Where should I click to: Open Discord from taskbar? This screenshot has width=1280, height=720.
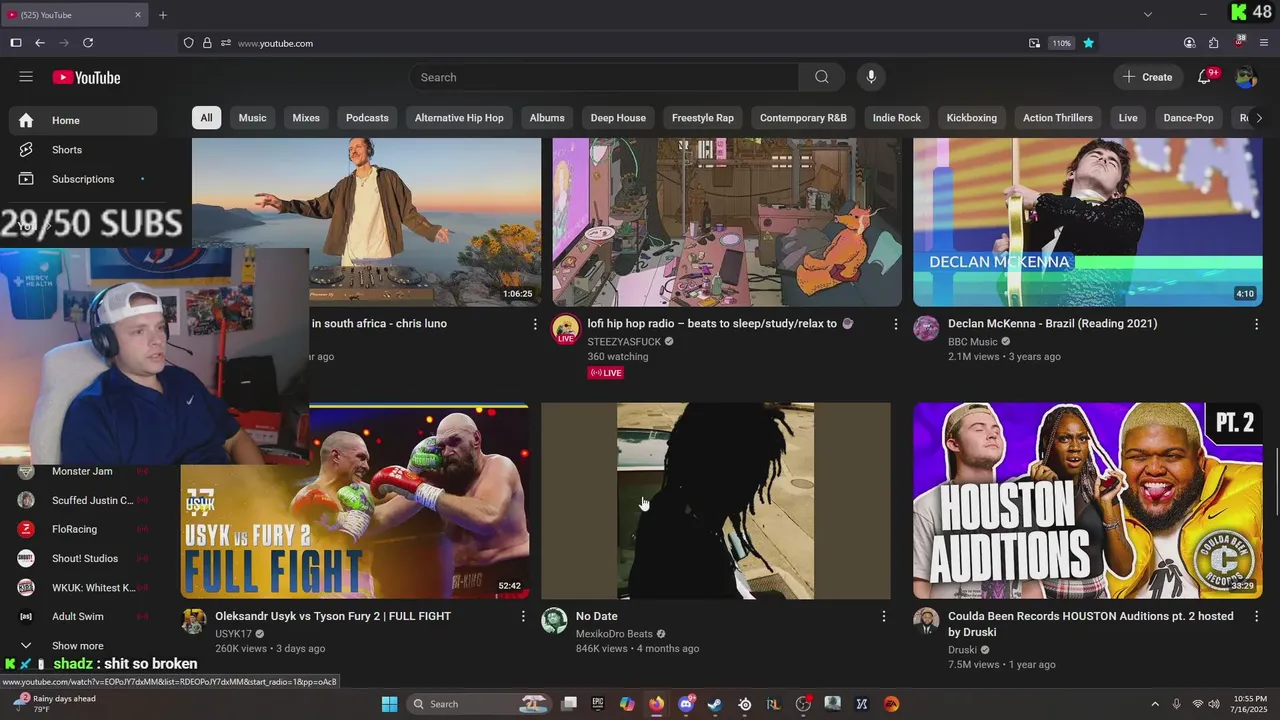(686, 704)
